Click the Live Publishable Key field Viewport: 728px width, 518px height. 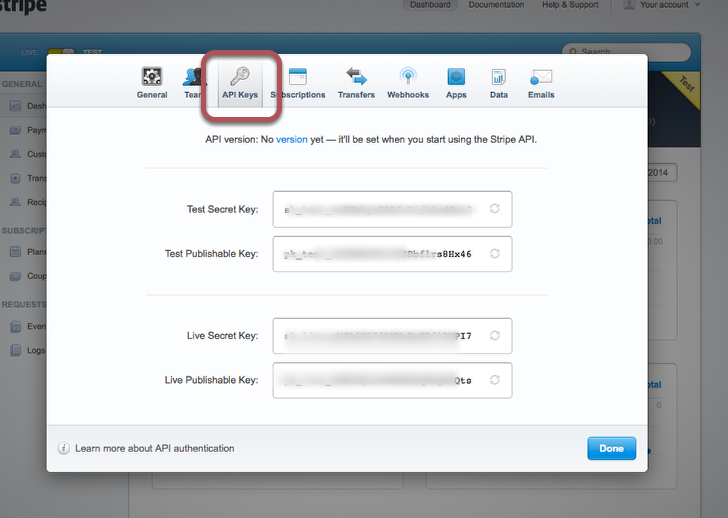click(392, 380)
